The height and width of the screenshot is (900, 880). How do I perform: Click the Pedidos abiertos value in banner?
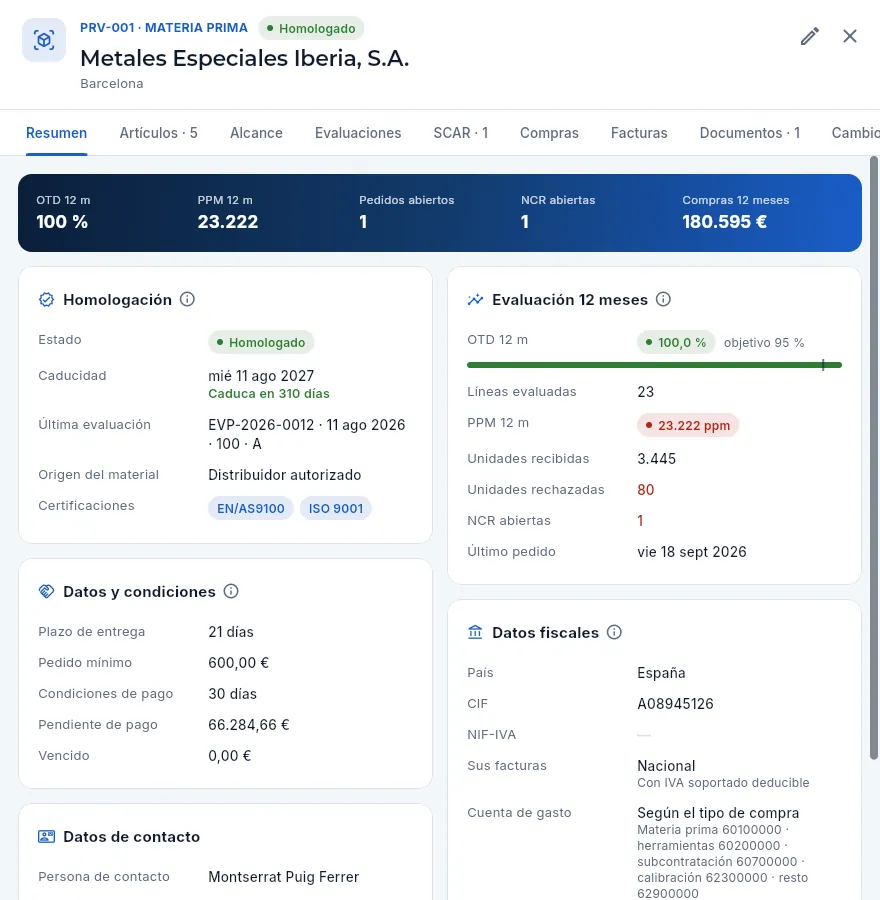[x=363, y=222]
